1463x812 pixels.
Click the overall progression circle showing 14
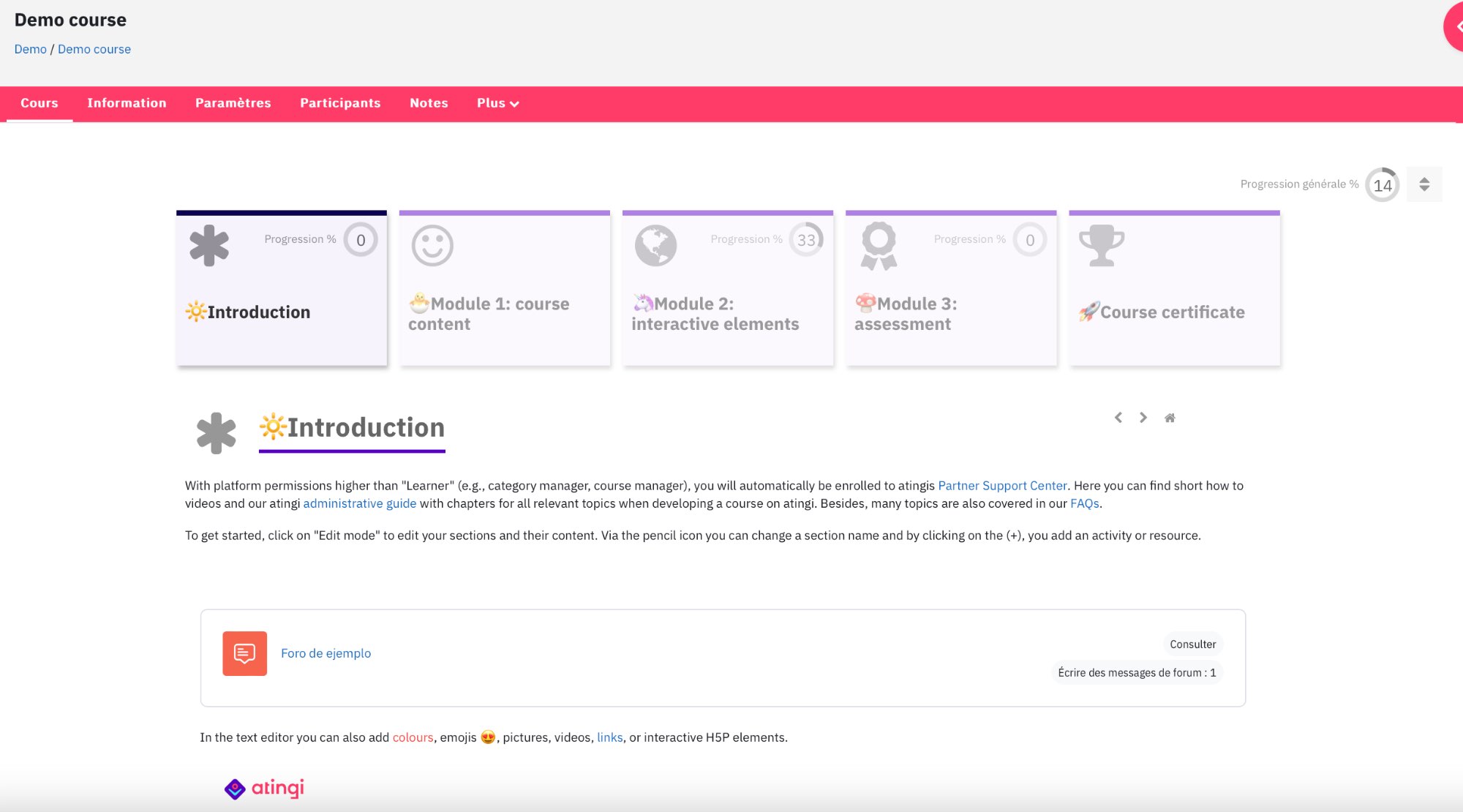tap(1383, 185)
